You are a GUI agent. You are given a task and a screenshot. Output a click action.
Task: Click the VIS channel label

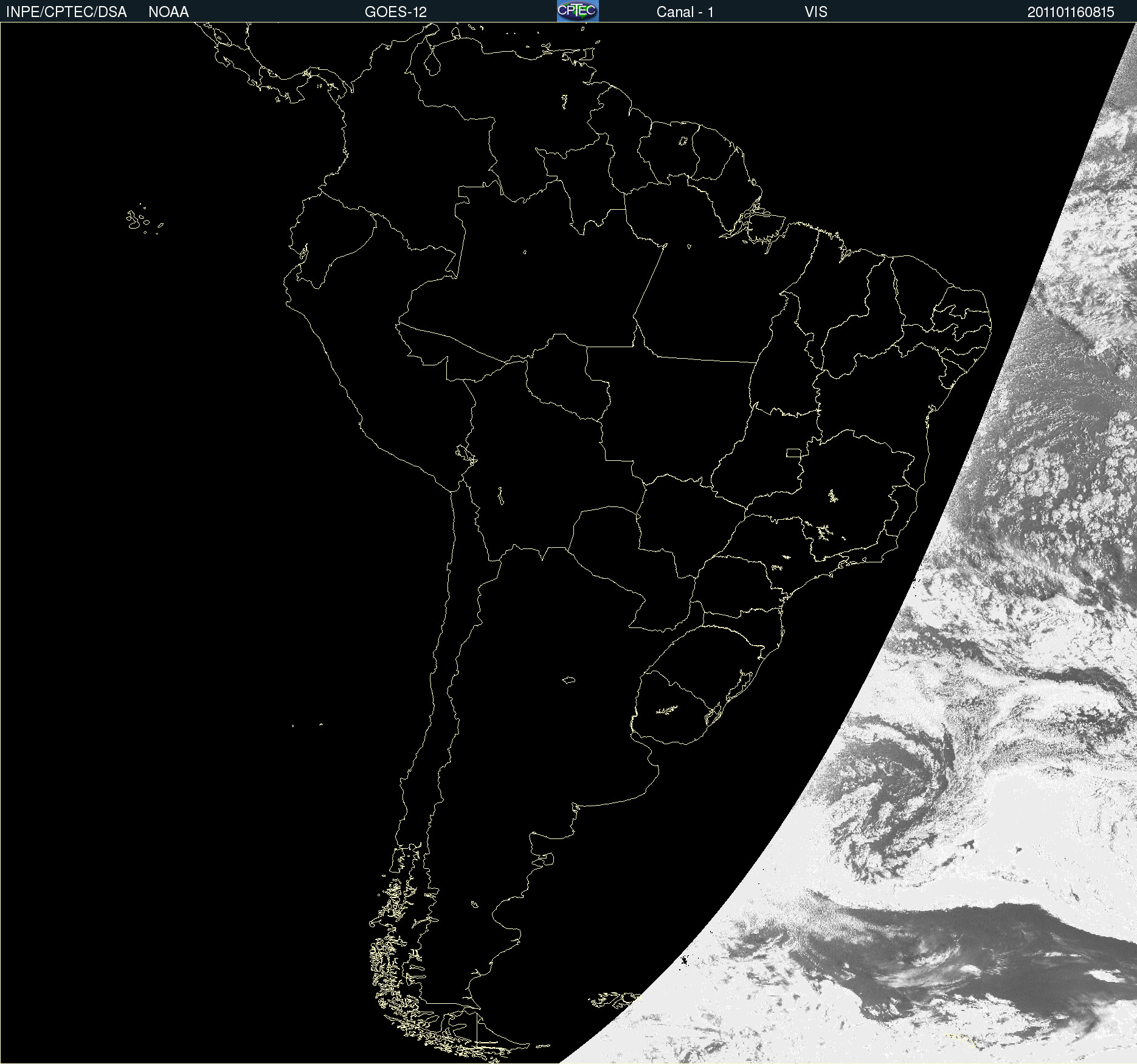tap(816, 12)
